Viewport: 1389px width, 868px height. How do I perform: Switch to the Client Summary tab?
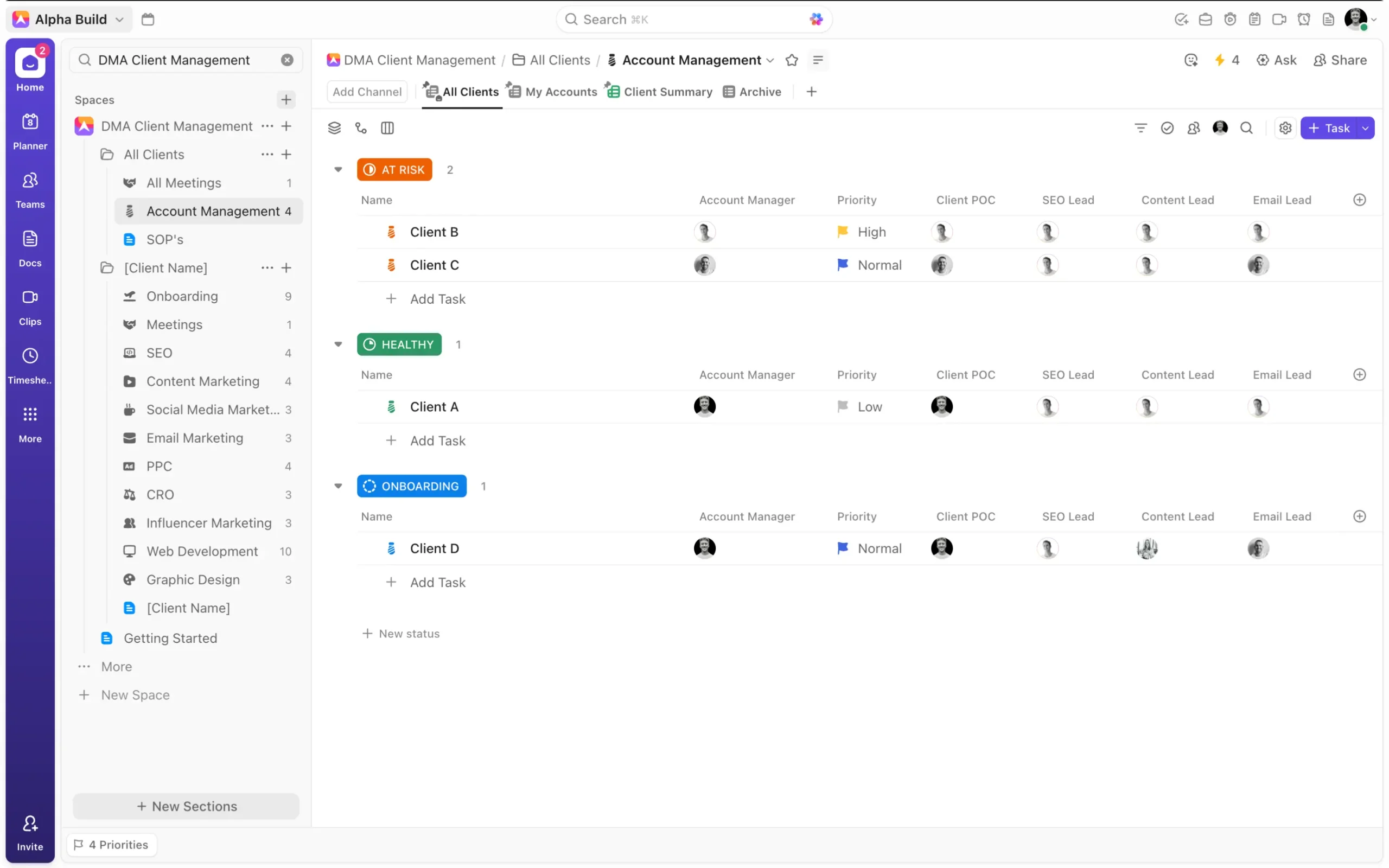[x=667, y=92]
